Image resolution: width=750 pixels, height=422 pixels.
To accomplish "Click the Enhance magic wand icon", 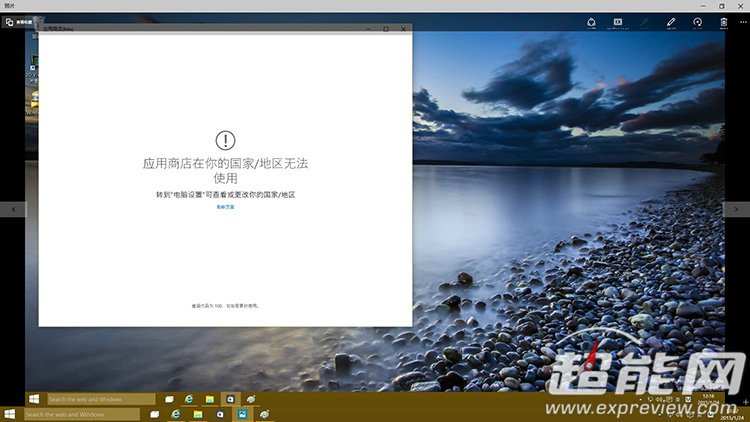I will (645, 21).
